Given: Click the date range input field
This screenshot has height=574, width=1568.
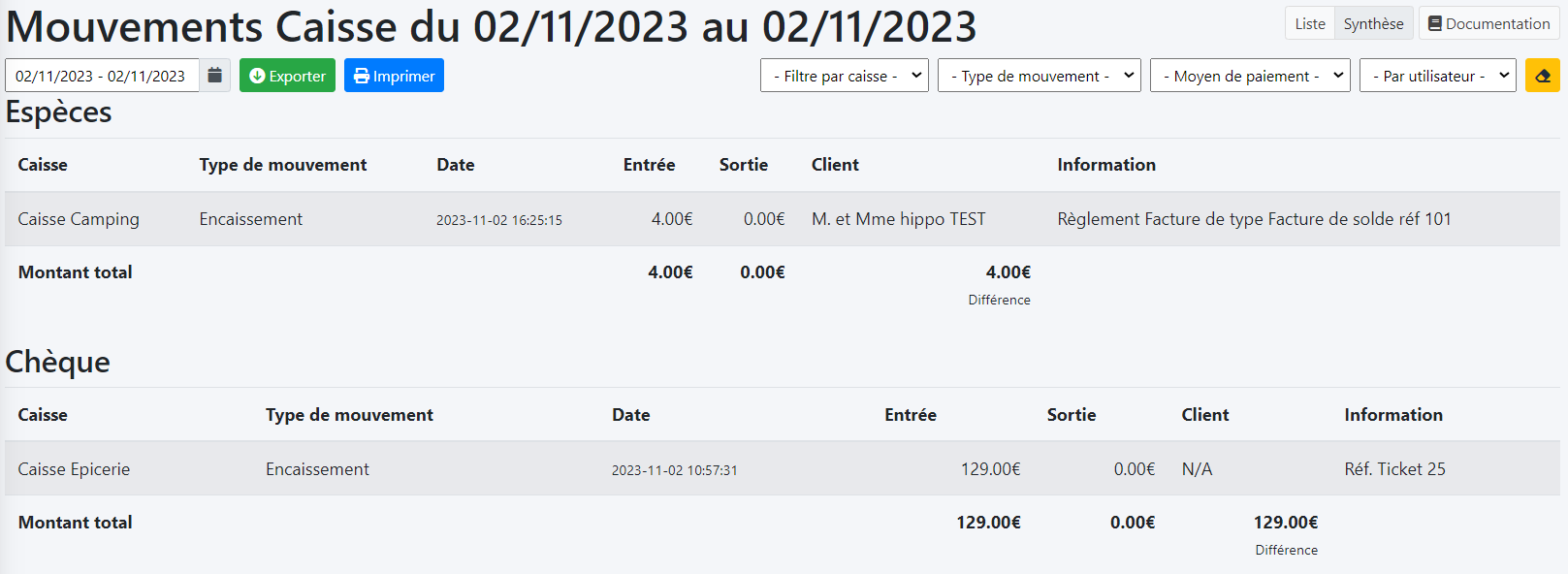Looking at the screenshot, I should (102, 76).
